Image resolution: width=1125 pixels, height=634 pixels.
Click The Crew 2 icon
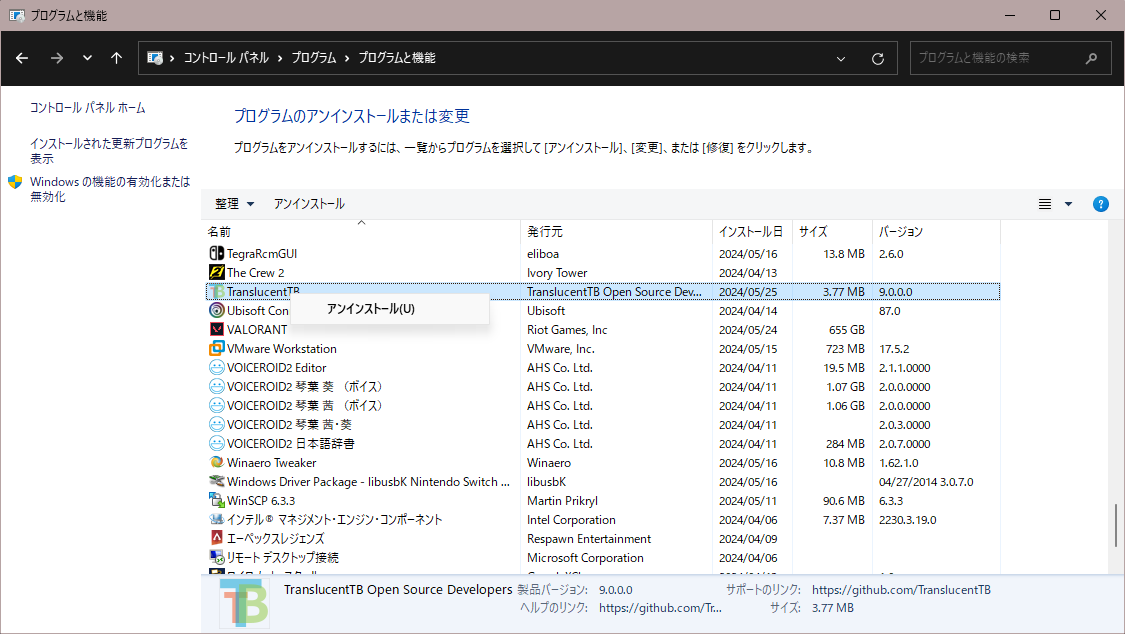(216, 273)
